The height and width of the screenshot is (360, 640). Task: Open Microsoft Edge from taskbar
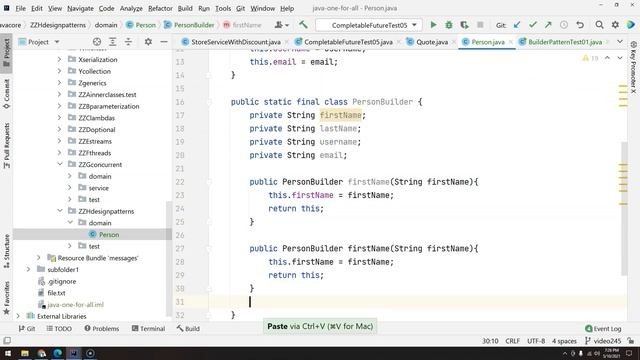click(58, 353)
